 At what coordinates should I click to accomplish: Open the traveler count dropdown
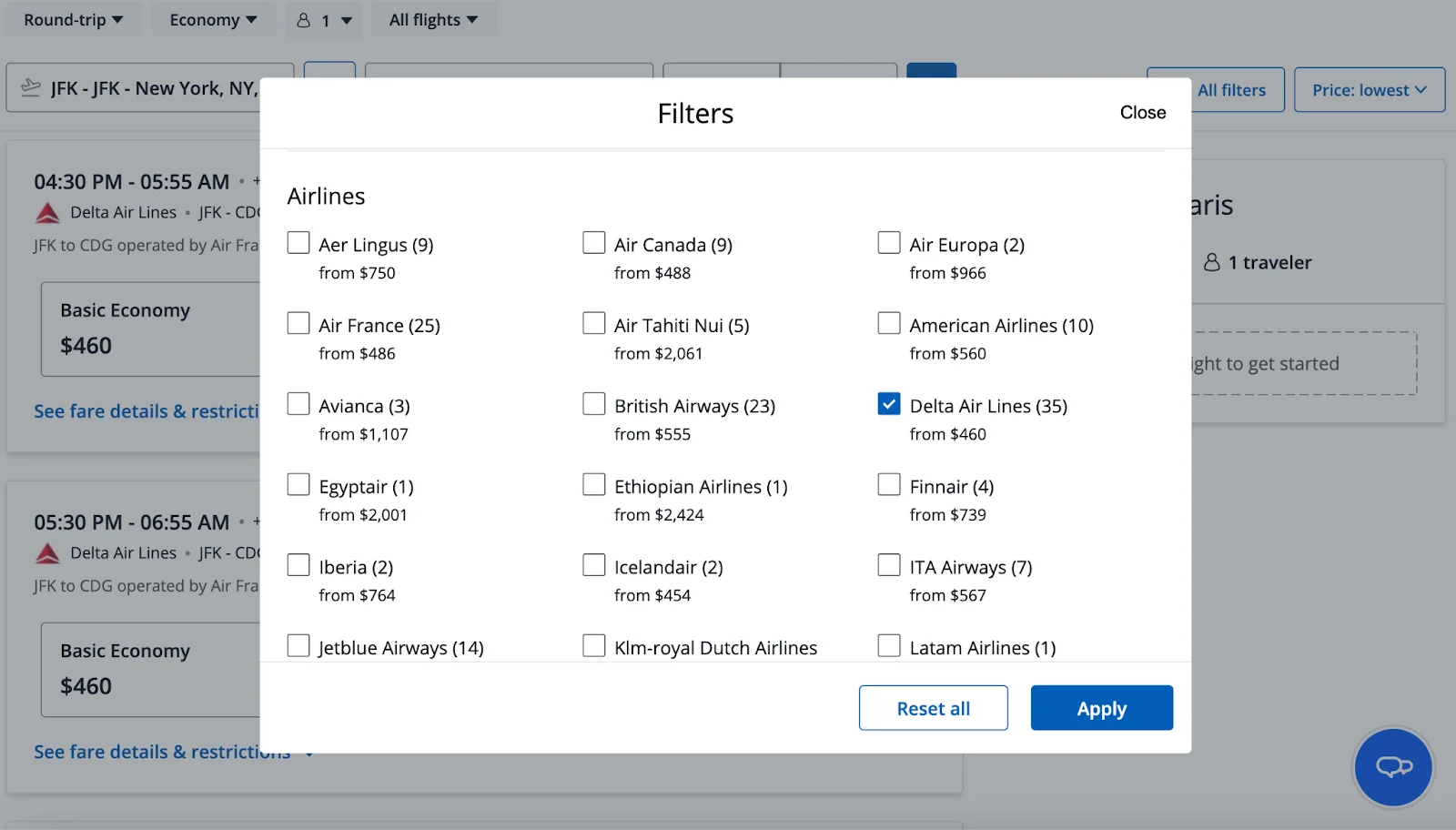click(324, 19)
